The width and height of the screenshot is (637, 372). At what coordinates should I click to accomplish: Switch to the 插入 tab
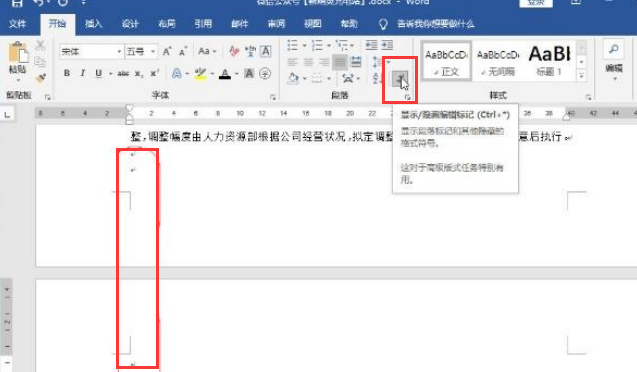pos(93,24)
